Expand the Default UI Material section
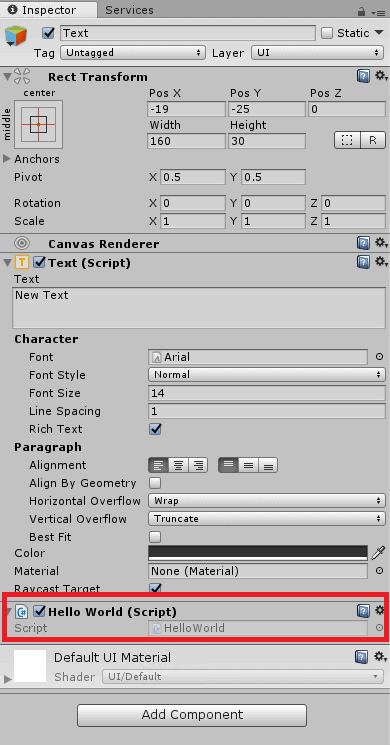The width and height of the screenshot is (390, 745). click(x=7, y=679)
